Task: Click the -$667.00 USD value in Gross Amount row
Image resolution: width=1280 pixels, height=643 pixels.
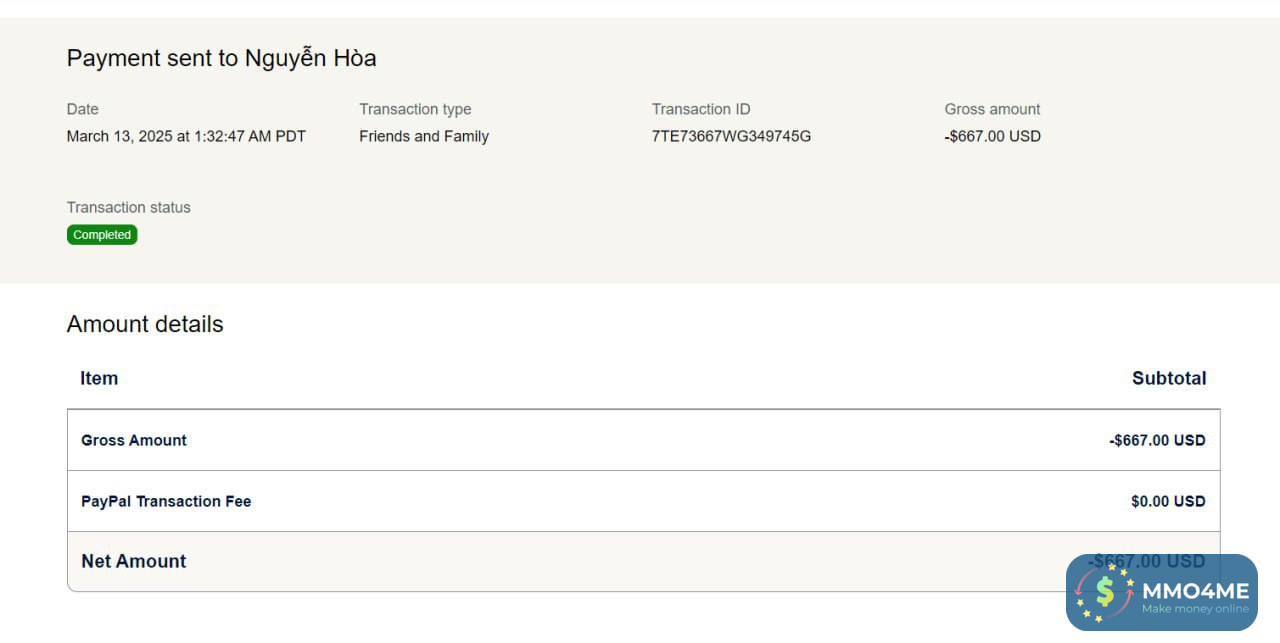Action: click(1157, 440)
